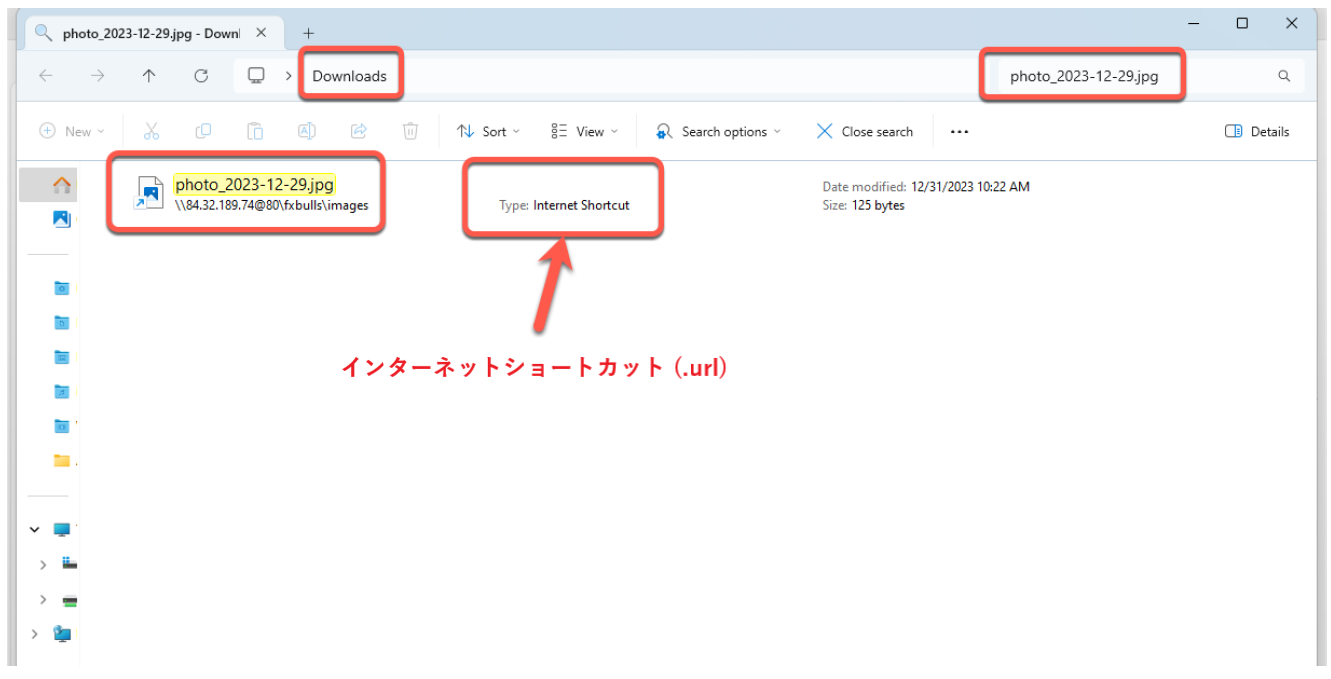Screen dimensions: 1331x679
Task: Click the Cut scissors icon
Action: coord(151,131)
